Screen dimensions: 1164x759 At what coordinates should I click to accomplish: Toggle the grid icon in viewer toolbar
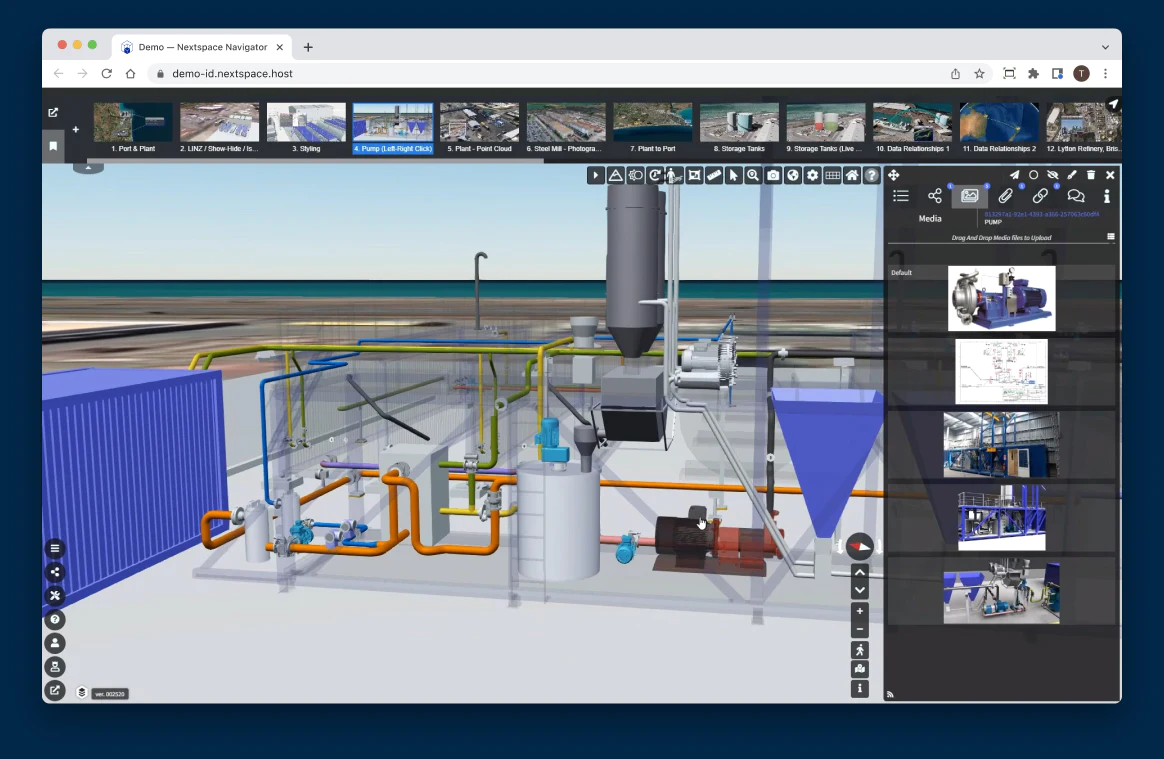click(832, 175)
